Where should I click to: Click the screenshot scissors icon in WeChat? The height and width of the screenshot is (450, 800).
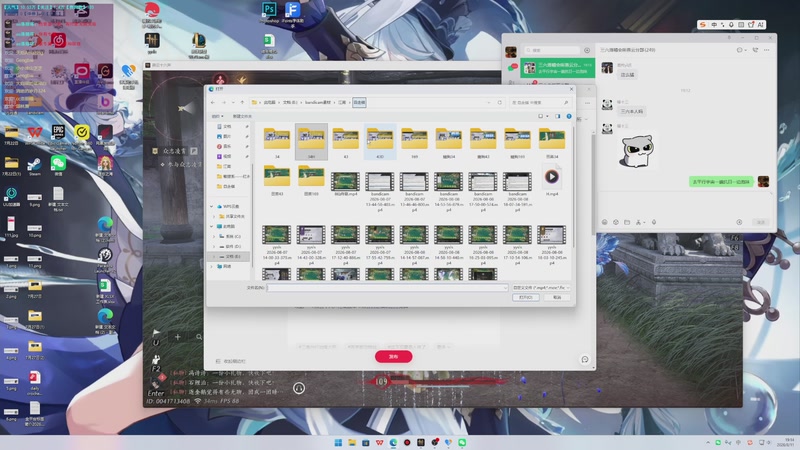coord(639,222)
